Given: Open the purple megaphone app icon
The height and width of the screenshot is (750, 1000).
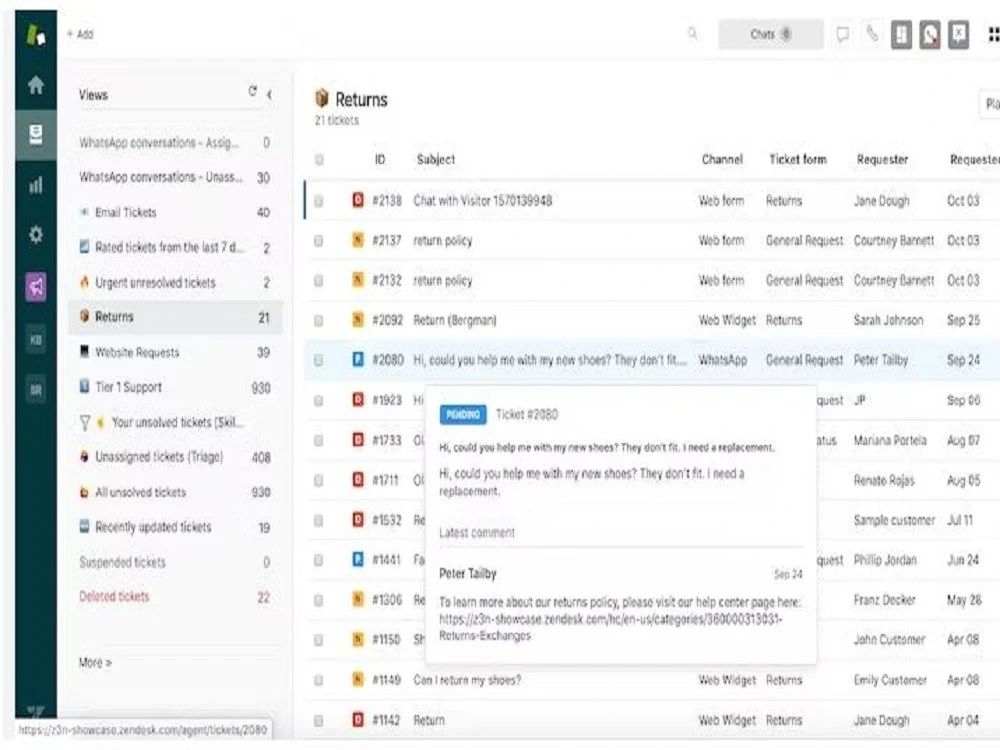Looking at the screenshot, I should point(36,286).
